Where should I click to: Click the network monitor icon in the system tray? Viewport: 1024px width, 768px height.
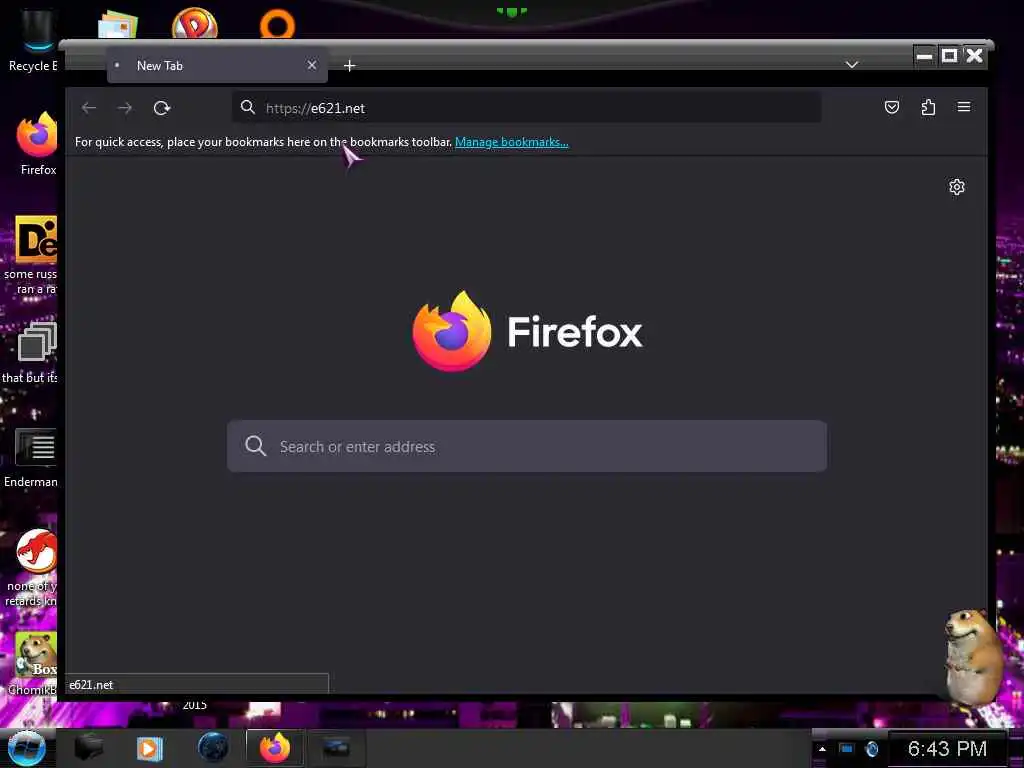pyautogui.click(x=846, y=748)
